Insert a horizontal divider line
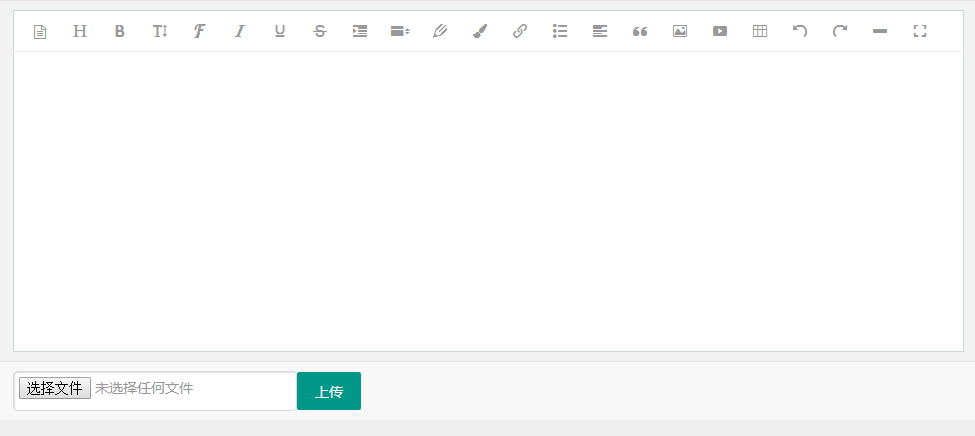The height and width of the screenshot is (436, 975). (880, 31)
